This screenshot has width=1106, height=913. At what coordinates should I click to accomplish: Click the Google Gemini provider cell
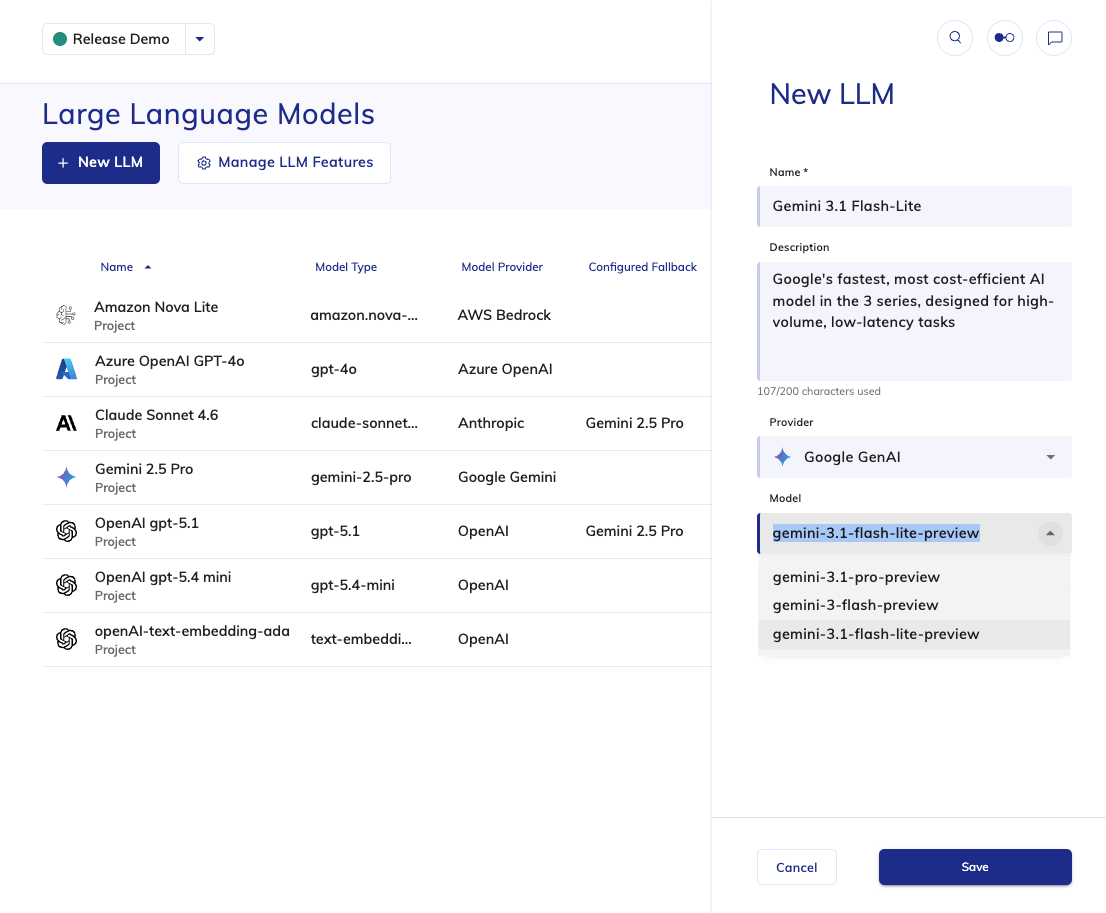click(506, 478)
